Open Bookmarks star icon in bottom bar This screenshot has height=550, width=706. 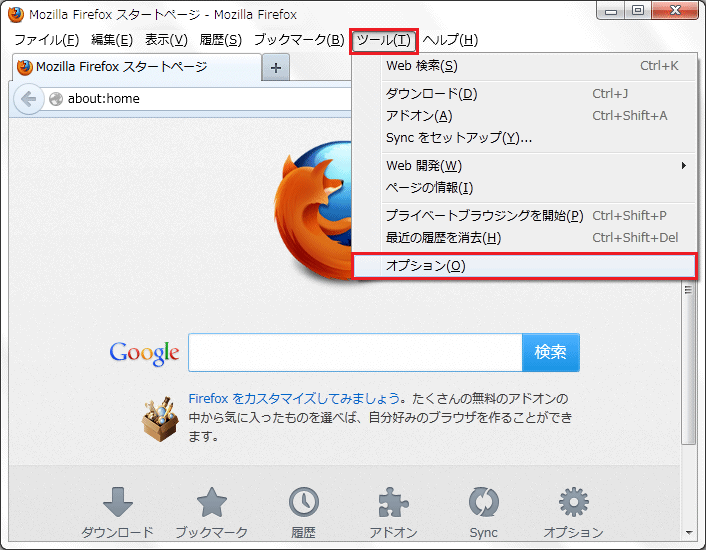[x=211, y=503]
